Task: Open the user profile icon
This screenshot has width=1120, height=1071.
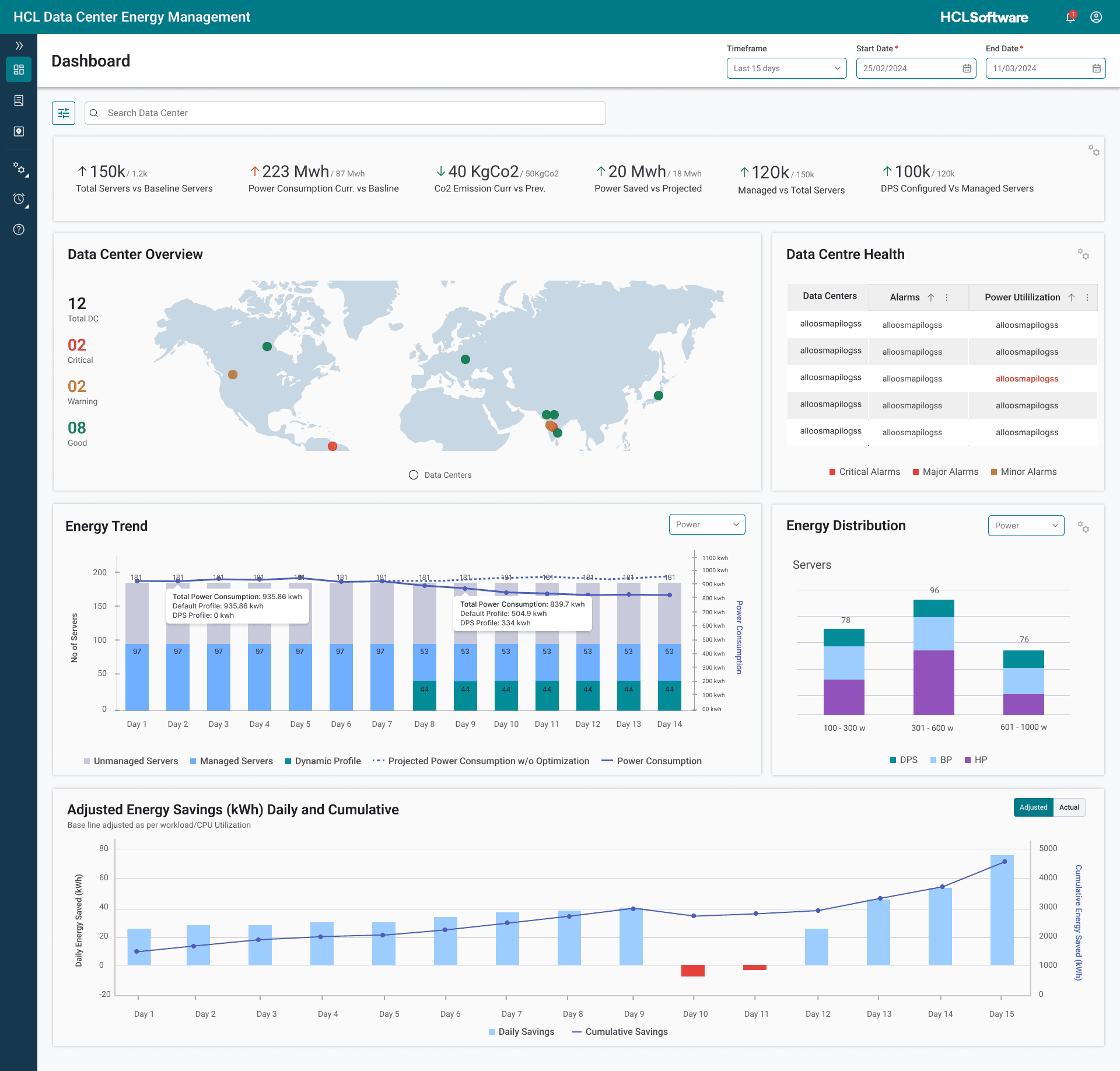Action: (1096, 17)
